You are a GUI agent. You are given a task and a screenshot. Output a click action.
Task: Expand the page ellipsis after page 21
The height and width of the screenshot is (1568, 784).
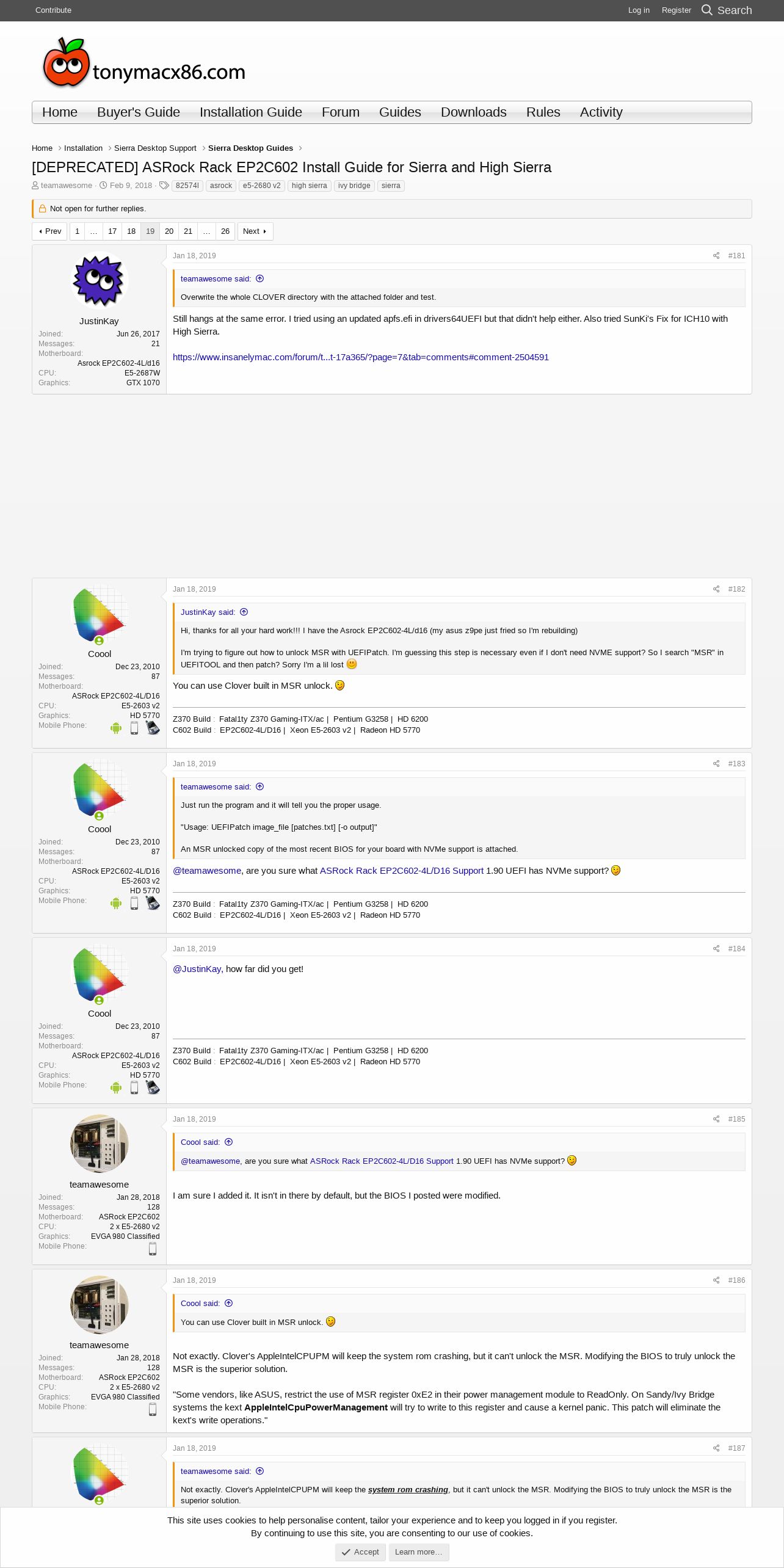coord(206,231)
